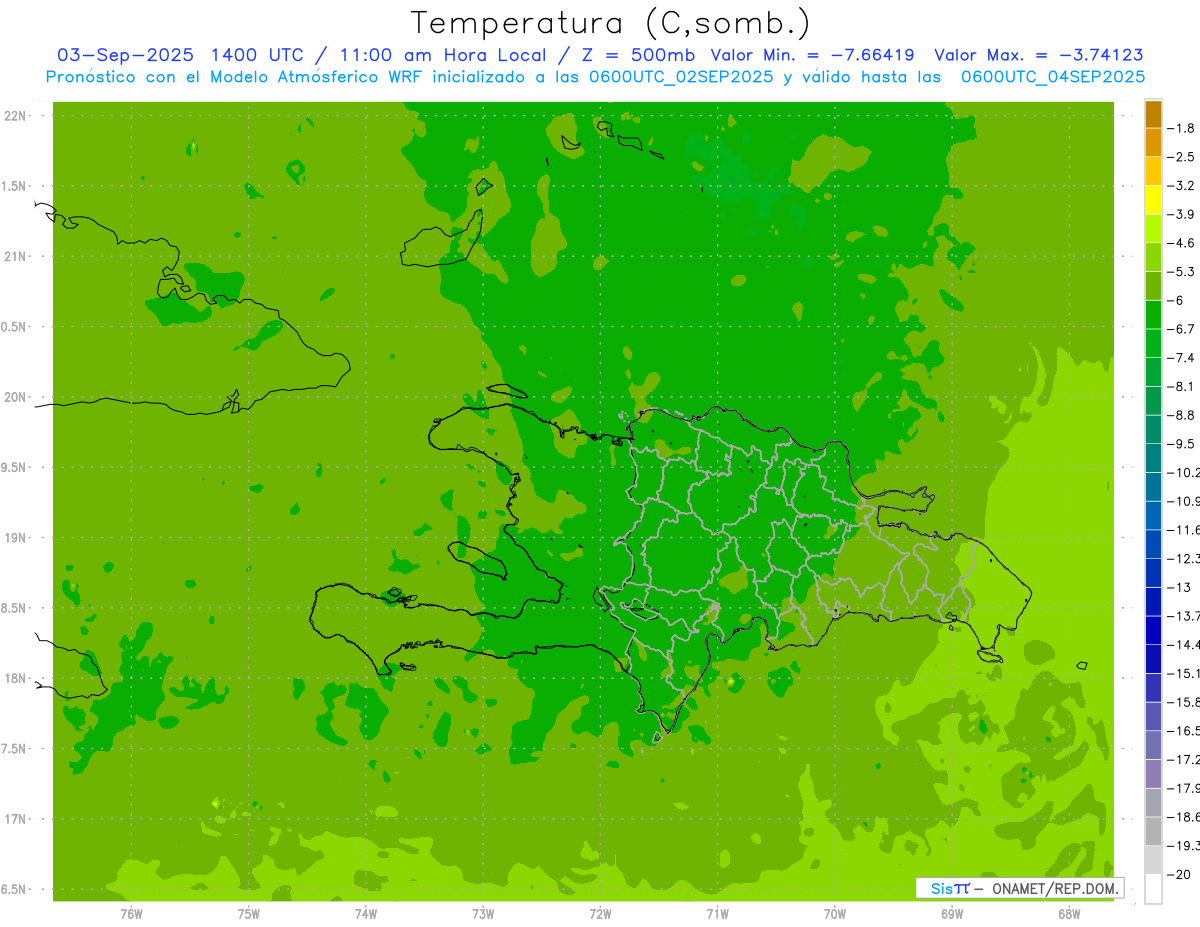Viewport: 1200px width, 927px height.
Task: Click the "22N" latitude label
Action: click(17, 116)
